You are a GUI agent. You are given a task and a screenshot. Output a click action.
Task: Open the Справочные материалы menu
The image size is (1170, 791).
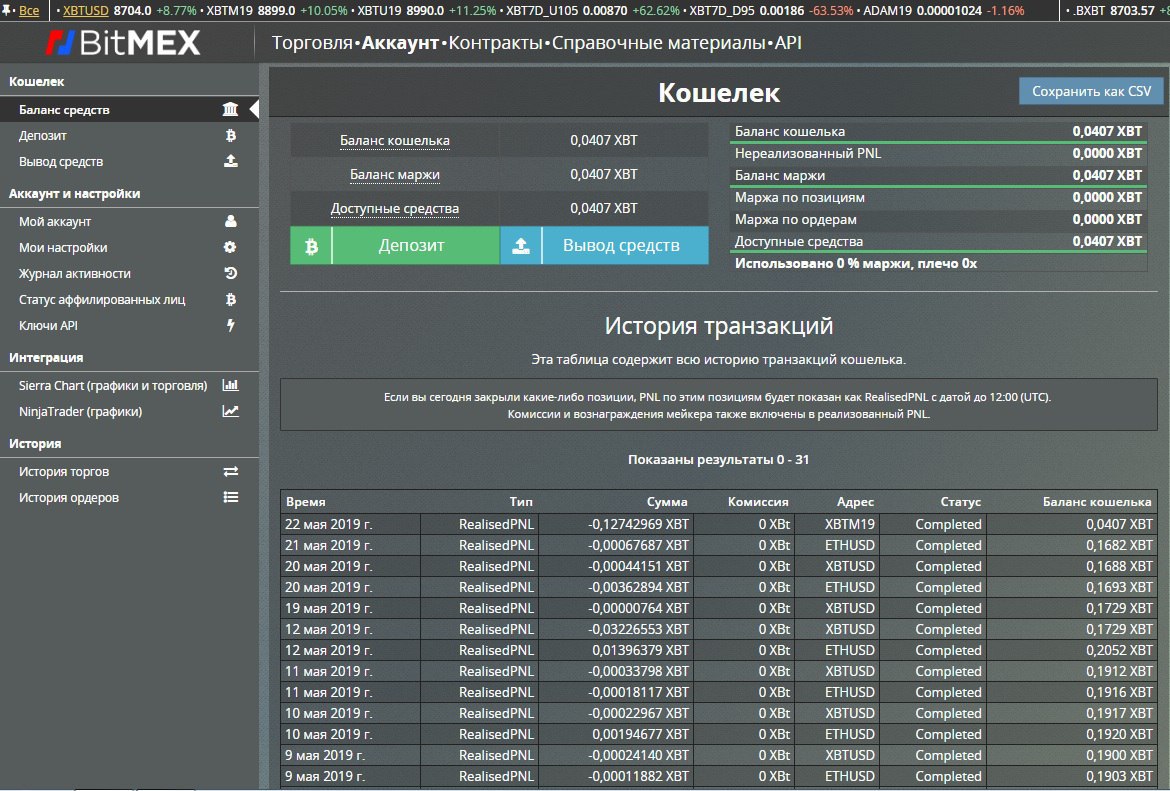tap(659, 43)
